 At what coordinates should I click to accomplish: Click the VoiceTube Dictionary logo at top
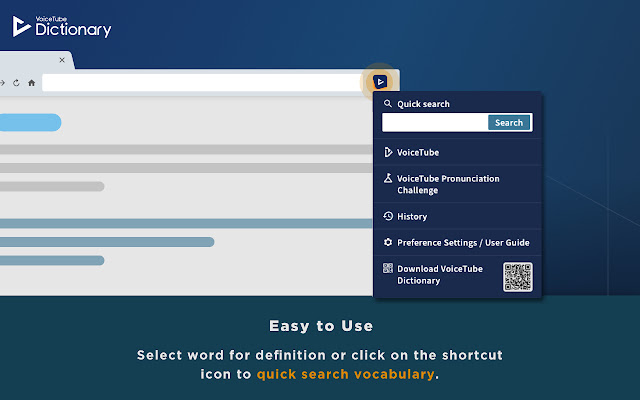pyautogui.click(x=62, y=27)
